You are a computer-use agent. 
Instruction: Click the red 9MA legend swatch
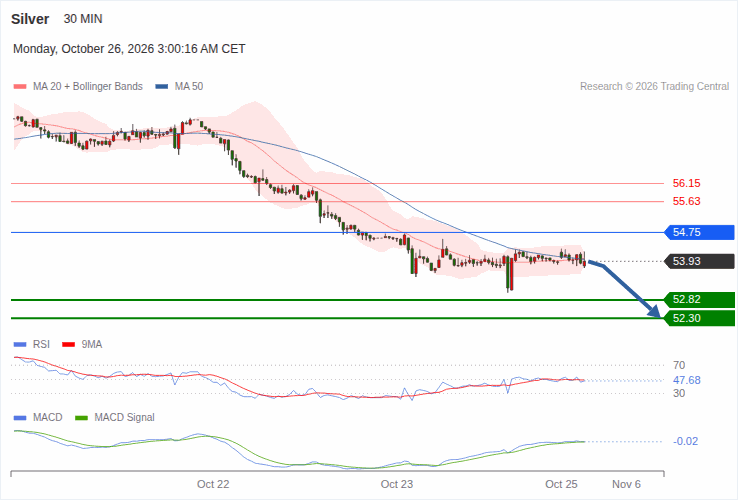(69, 345)
